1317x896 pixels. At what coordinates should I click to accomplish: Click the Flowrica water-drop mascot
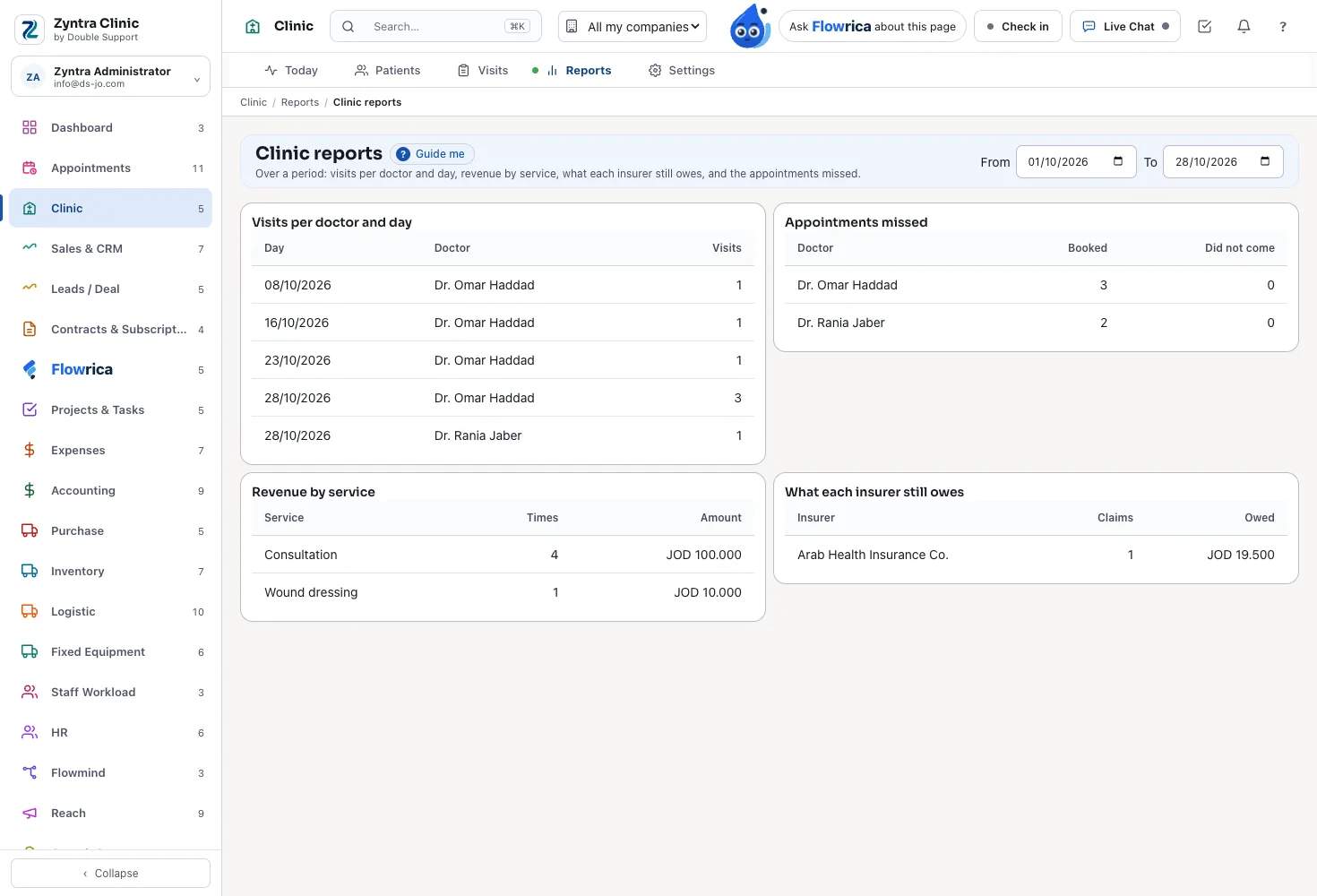[x=750, y=26]
